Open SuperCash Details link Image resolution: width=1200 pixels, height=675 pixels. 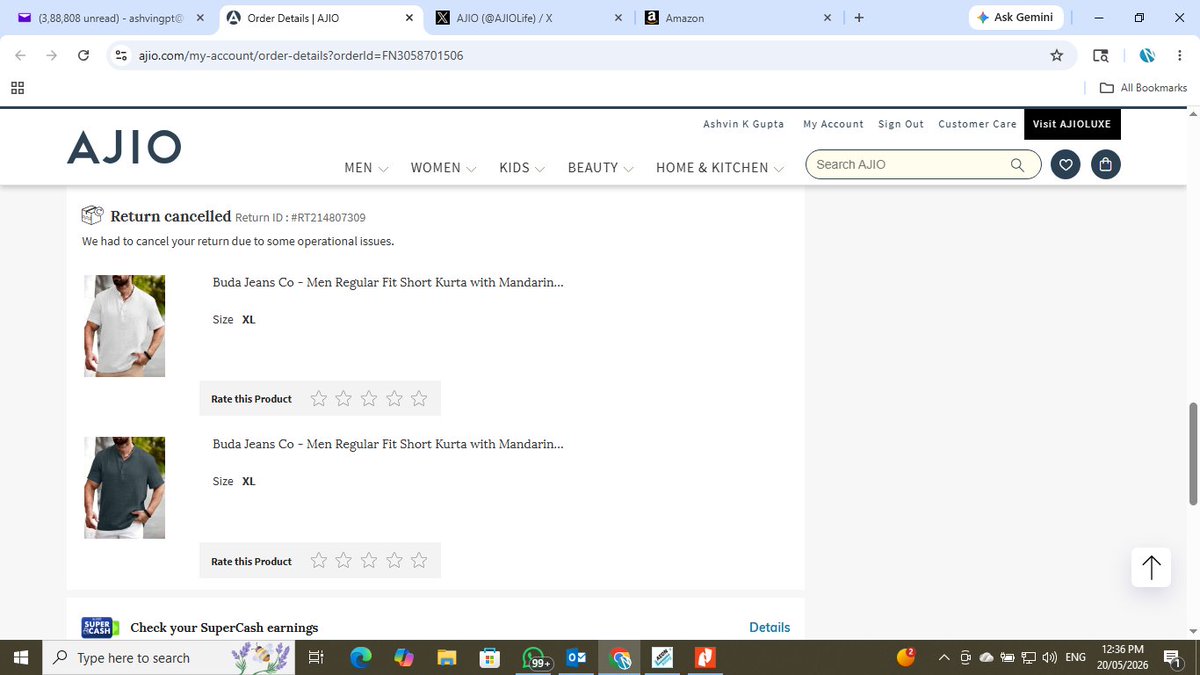tap(769, 628)
